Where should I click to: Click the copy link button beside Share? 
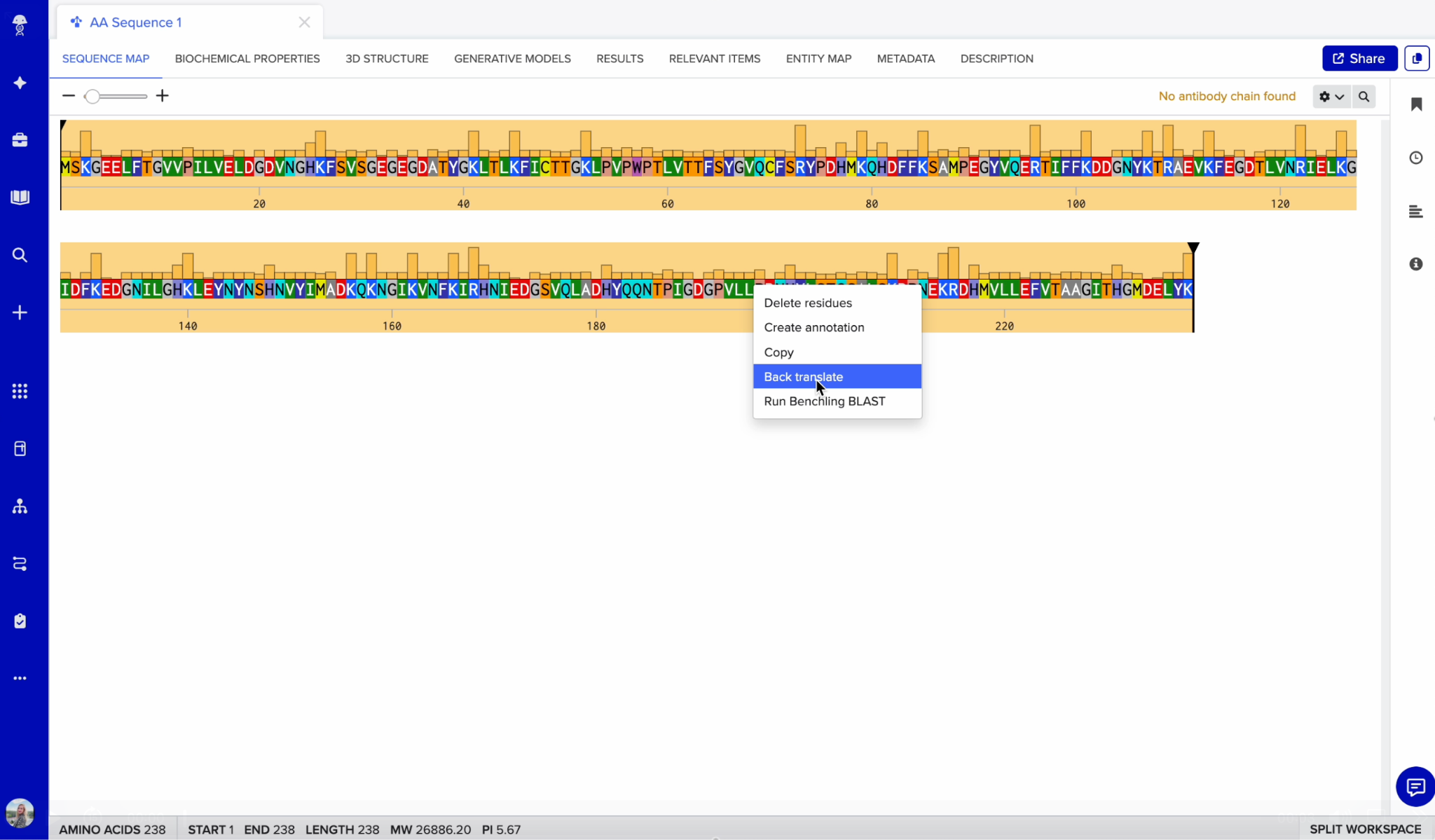click(1417, 58)
